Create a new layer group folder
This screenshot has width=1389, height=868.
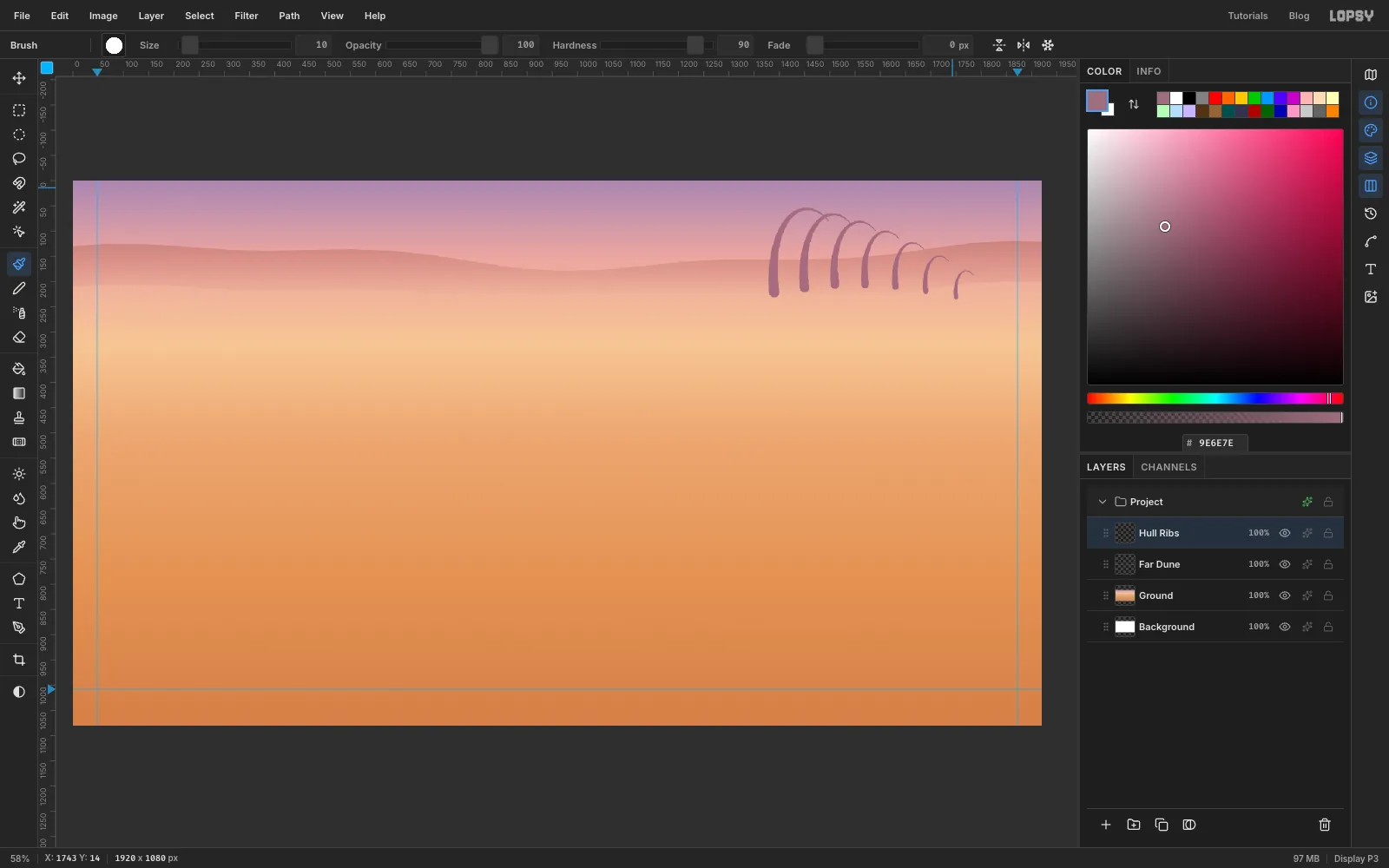pos(1134,825)
